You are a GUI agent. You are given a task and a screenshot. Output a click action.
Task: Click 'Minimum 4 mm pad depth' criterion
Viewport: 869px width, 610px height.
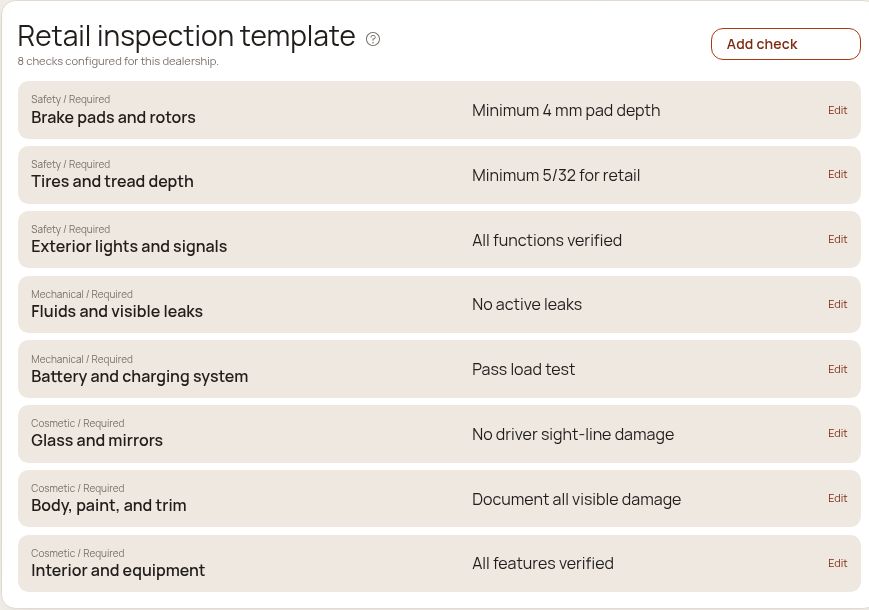tap(566, 111)
